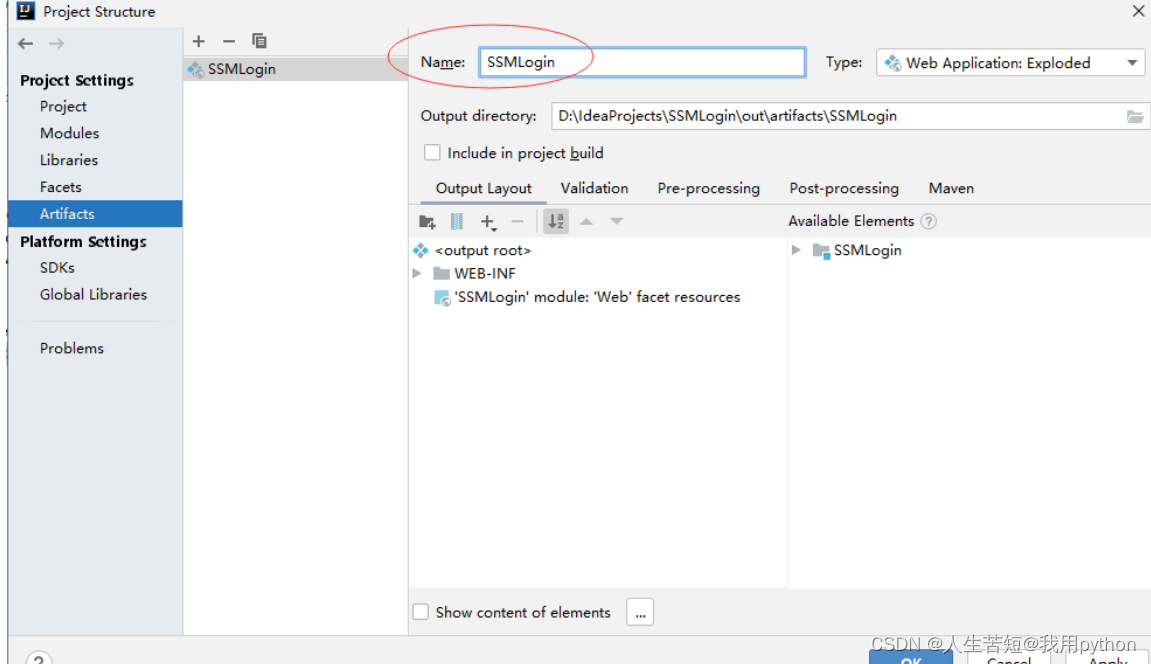This screenshot has width=1151, height=664.
Task: Open the Problems section
Action: (x=72, y=349)
